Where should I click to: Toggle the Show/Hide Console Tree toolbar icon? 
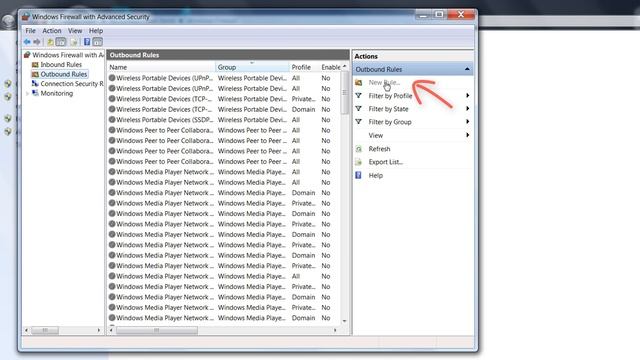coord(61,42)
